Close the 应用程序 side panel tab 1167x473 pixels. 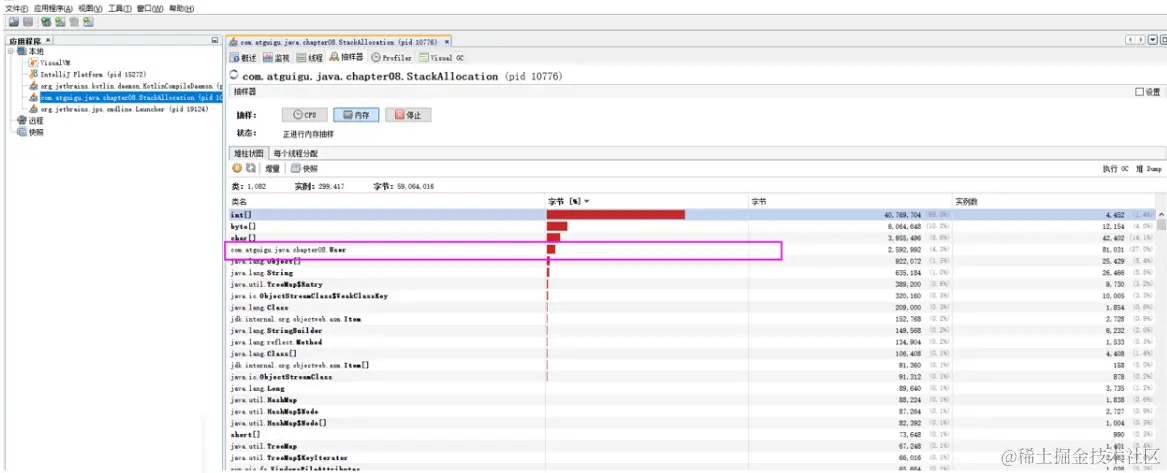(48, 40)
